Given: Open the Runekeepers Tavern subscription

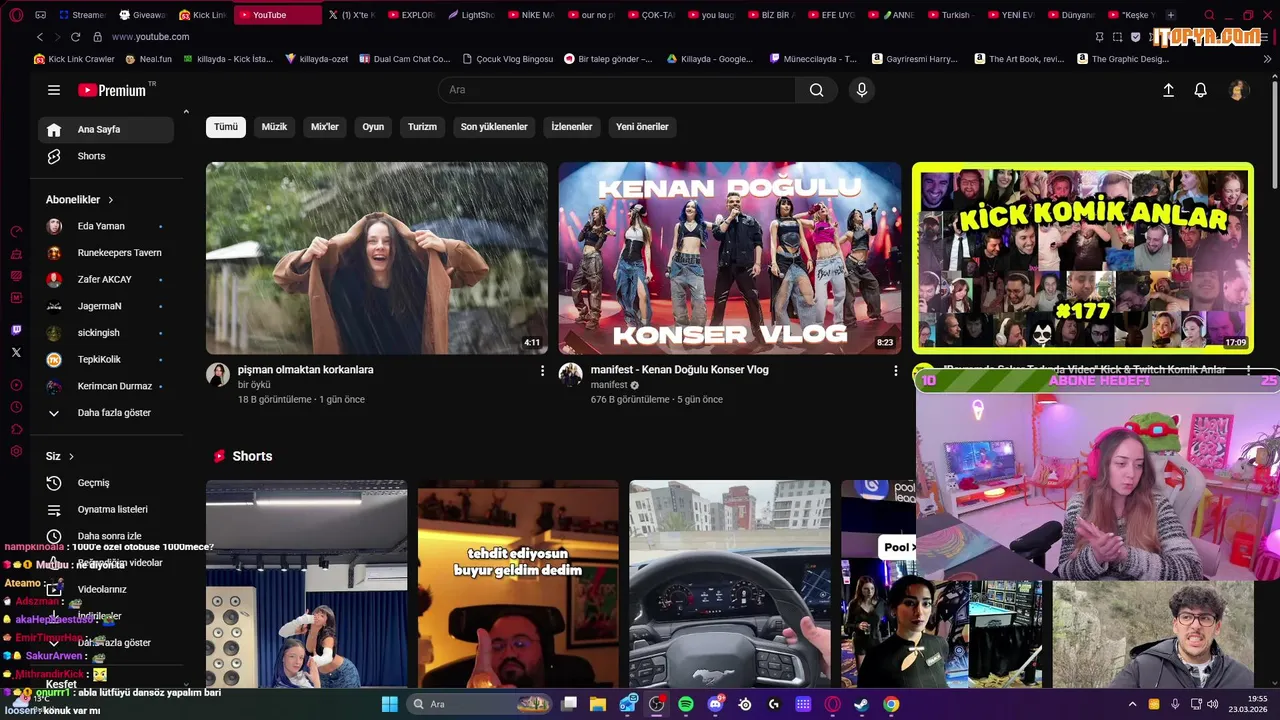Looking at the screenshot, I should point(106,253).
